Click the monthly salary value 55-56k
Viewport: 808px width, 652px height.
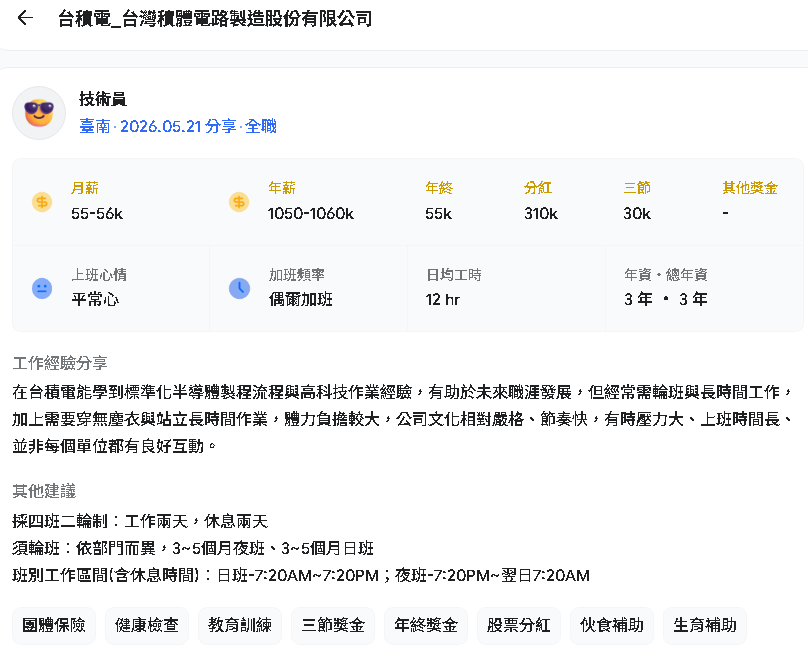pyautogui.click(x=97, y=213)
